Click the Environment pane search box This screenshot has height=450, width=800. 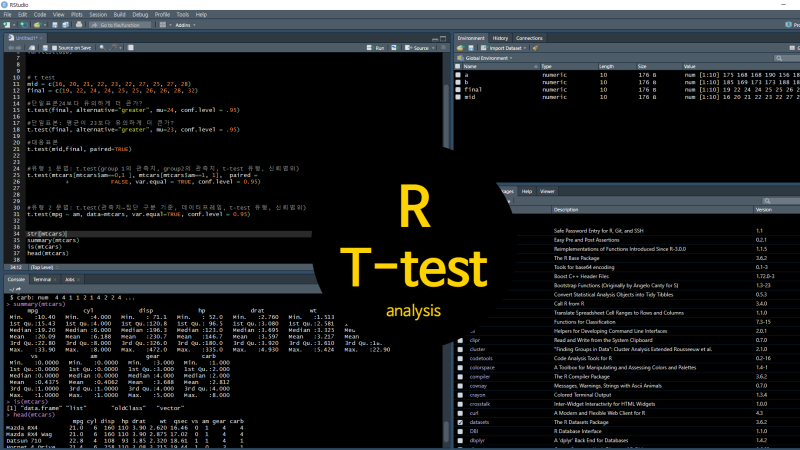pos(786,58)
